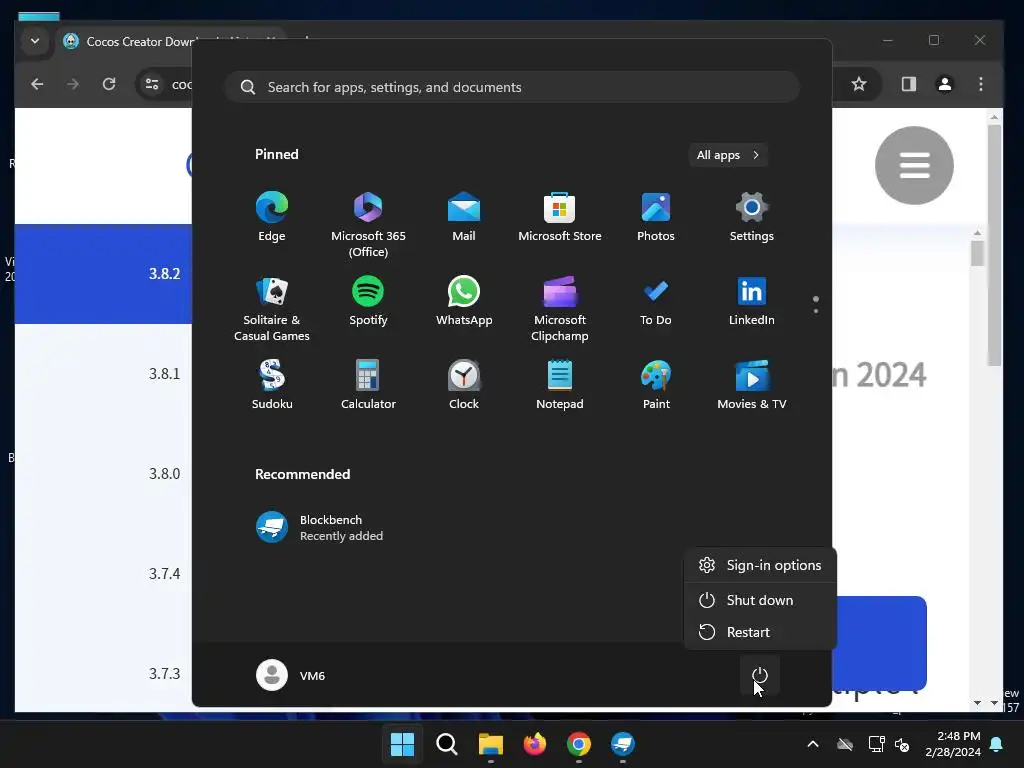This screenshot has width=1024, height=768.
Task: Launch the Sudoku game
Action: (x=272, y=385)
